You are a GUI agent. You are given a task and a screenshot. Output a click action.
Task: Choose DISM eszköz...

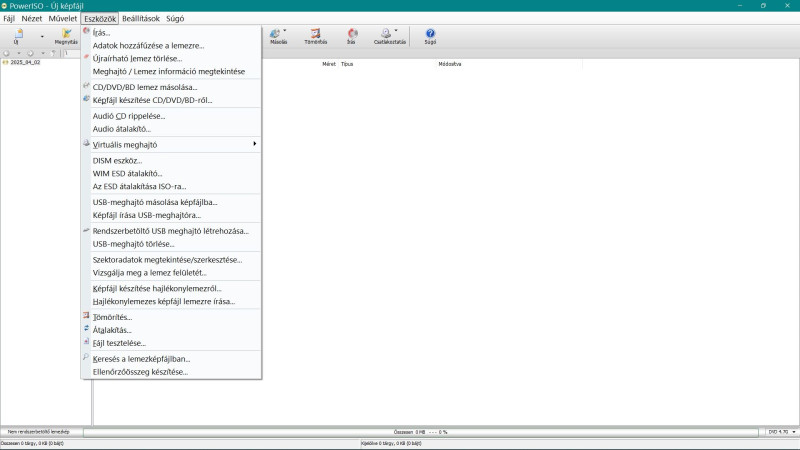click(x=171, y=161)
